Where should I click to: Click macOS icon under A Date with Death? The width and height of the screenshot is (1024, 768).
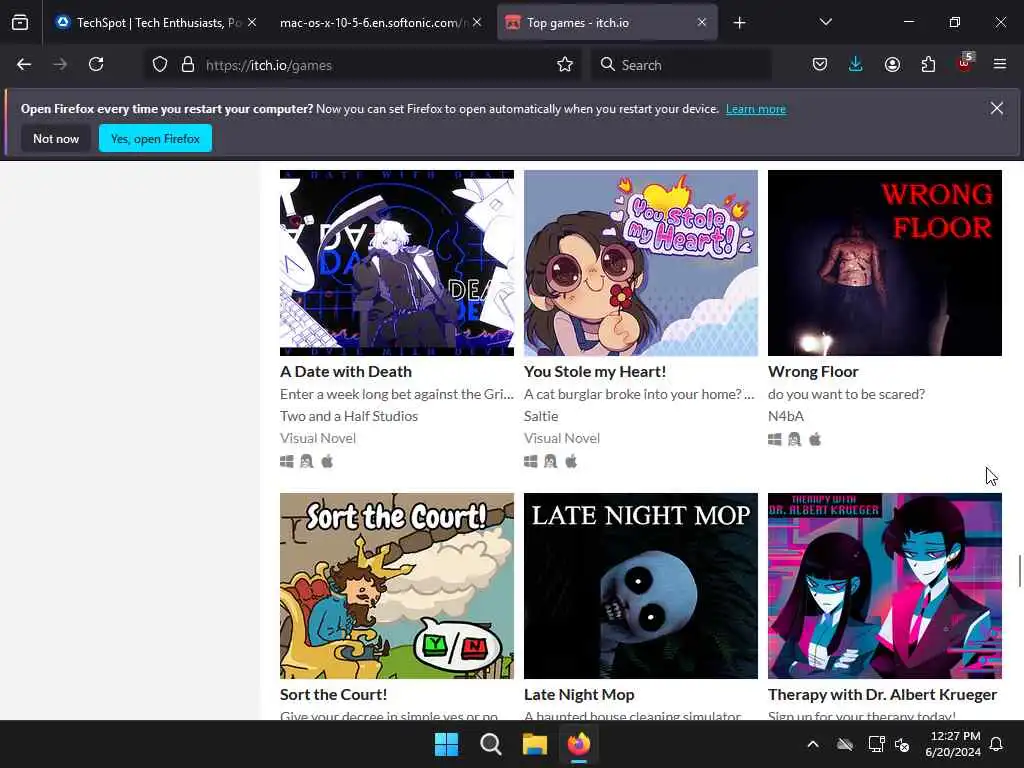[x=327, y=462]
